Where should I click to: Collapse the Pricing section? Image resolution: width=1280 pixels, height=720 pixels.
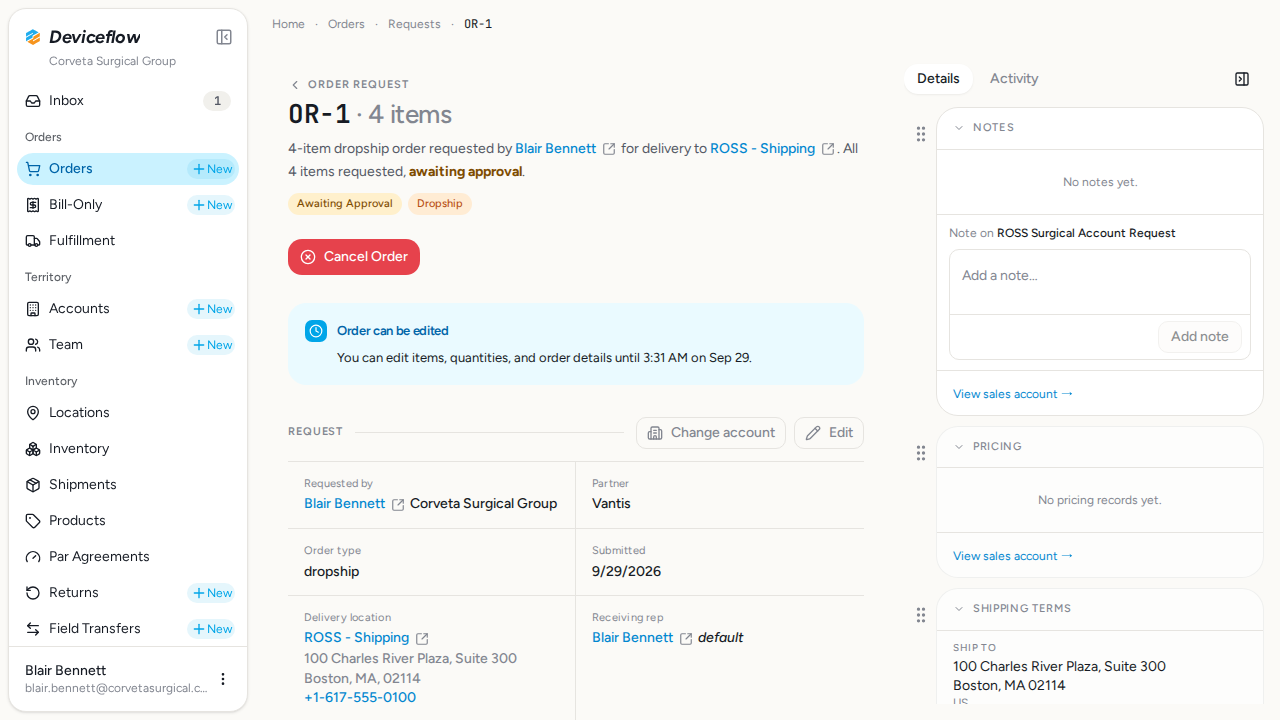tap(959, 447)
